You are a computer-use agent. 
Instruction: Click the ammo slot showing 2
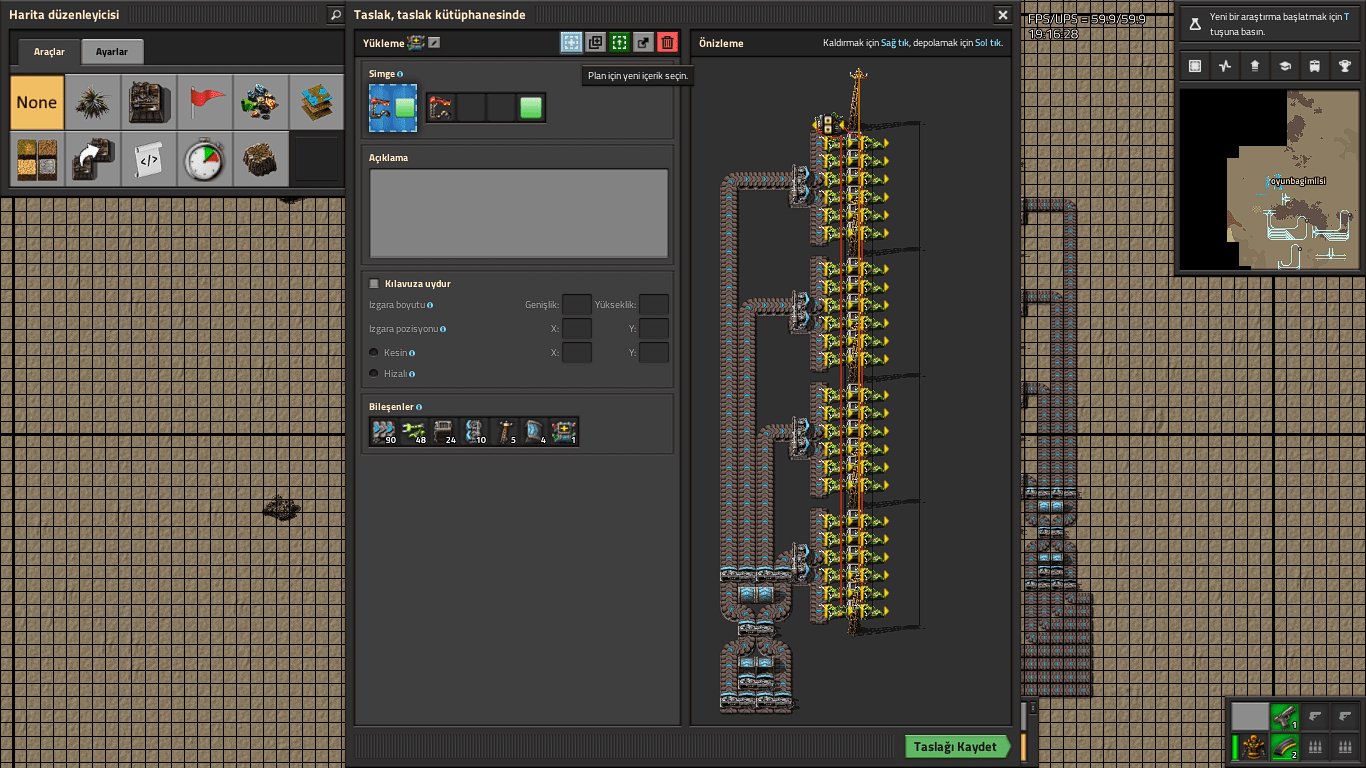click(1285, 746)
